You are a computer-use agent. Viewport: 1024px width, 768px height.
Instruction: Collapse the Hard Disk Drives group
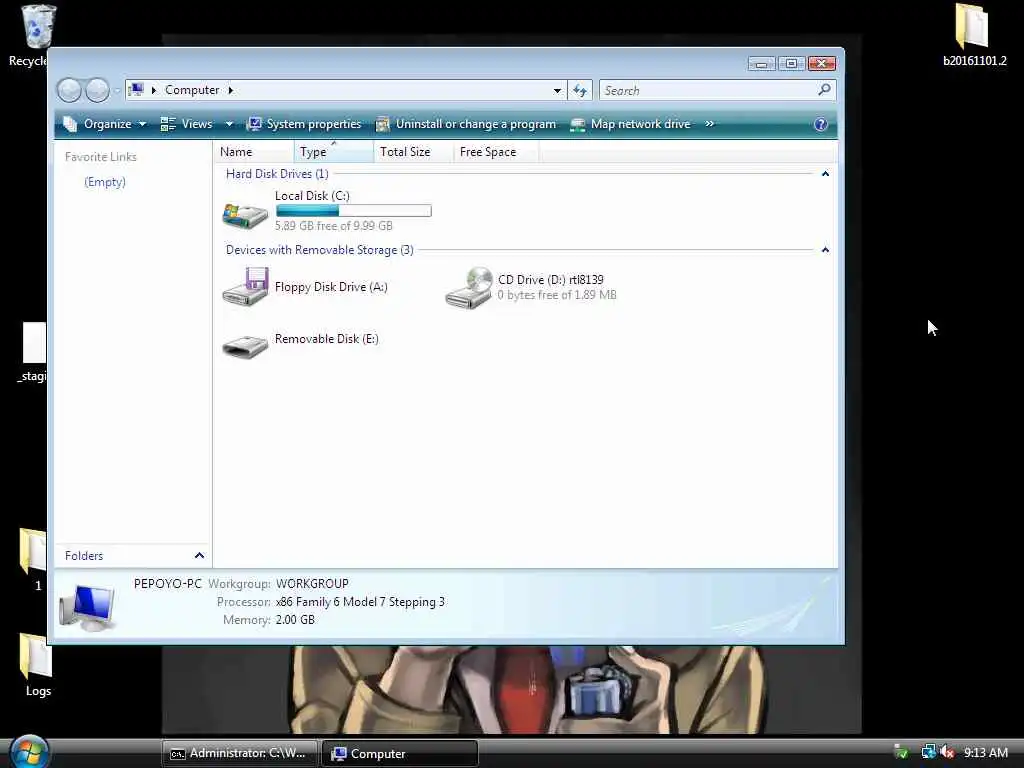(825, 174)
